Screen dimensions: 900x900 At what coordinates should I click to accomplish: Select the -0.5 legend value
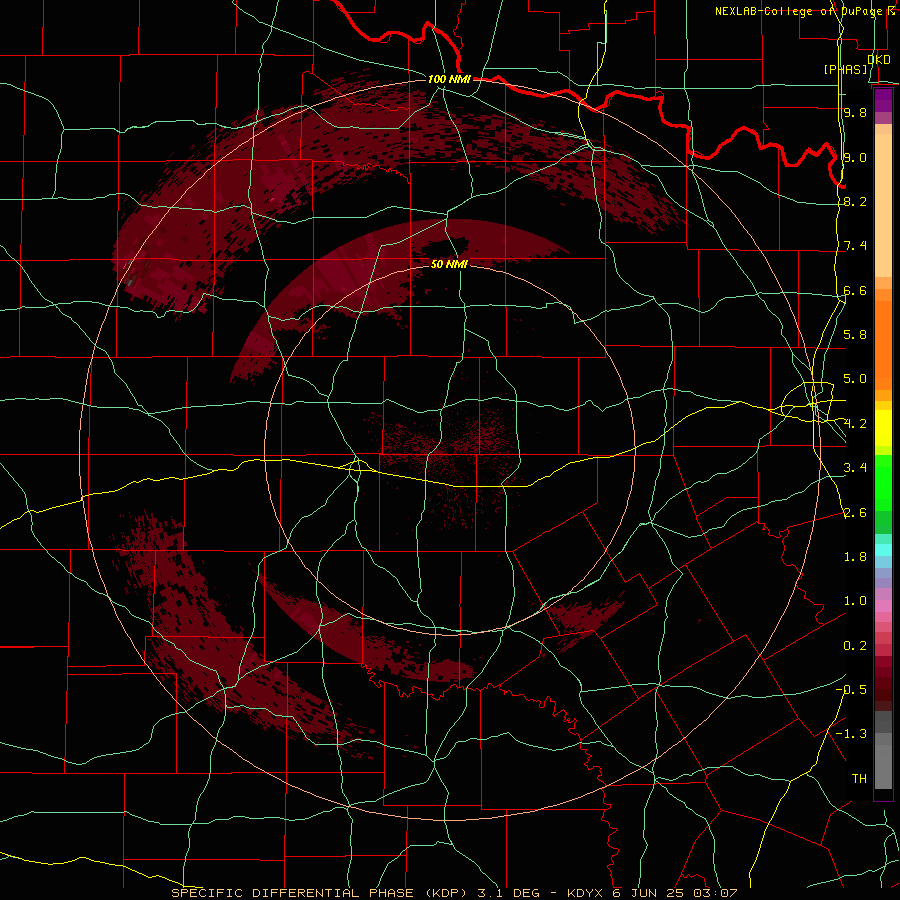point(852,690)
